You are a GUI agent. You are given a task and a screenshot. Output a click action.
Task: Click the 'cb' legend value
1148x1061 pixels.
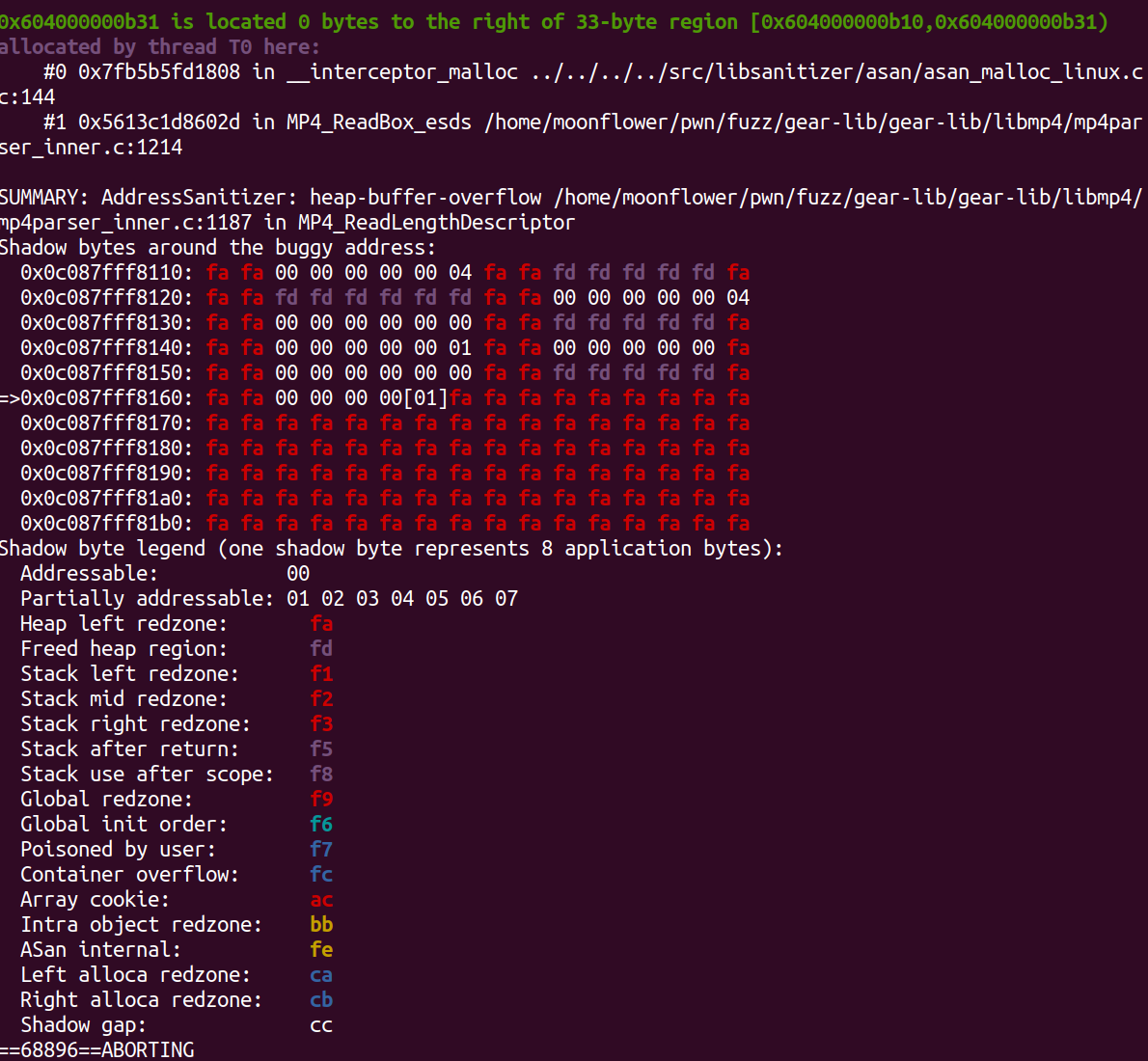[321, 1000]
